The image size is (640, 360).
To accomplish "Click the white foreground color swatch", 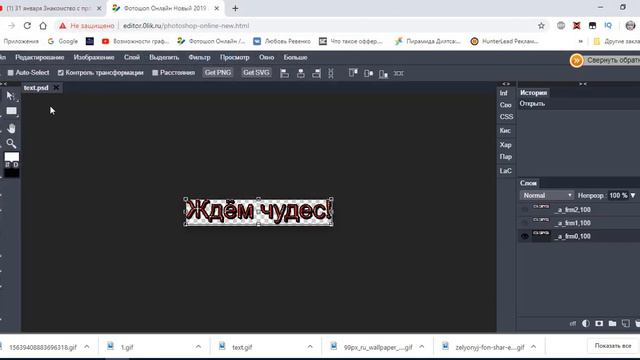I will point(11,156).
